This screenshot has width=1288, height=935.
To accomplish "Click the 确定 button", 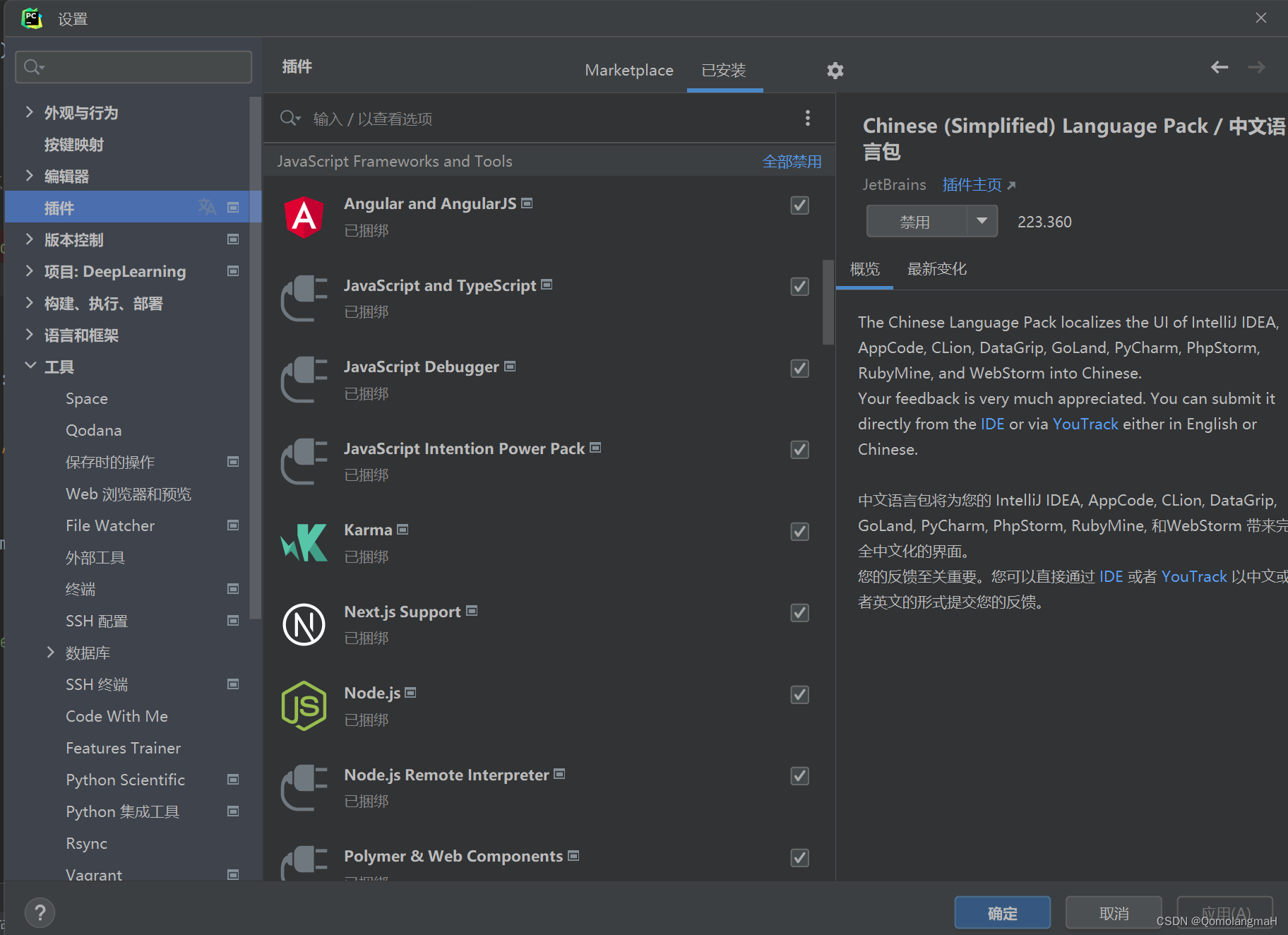I will [x=1002, y=913].
